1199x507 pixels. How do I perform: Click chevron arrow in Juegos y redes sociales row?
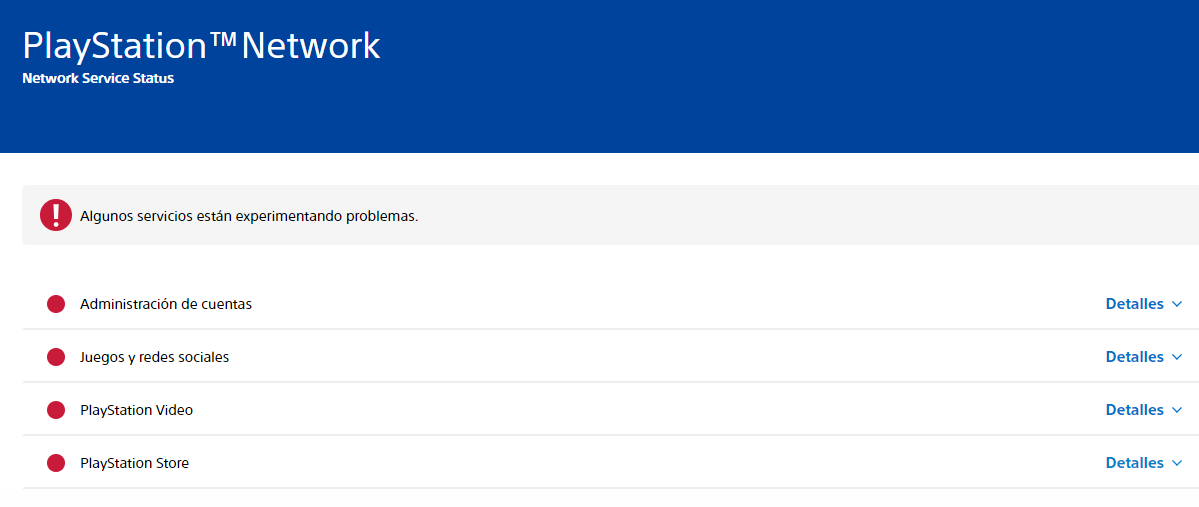(1177, 357)
